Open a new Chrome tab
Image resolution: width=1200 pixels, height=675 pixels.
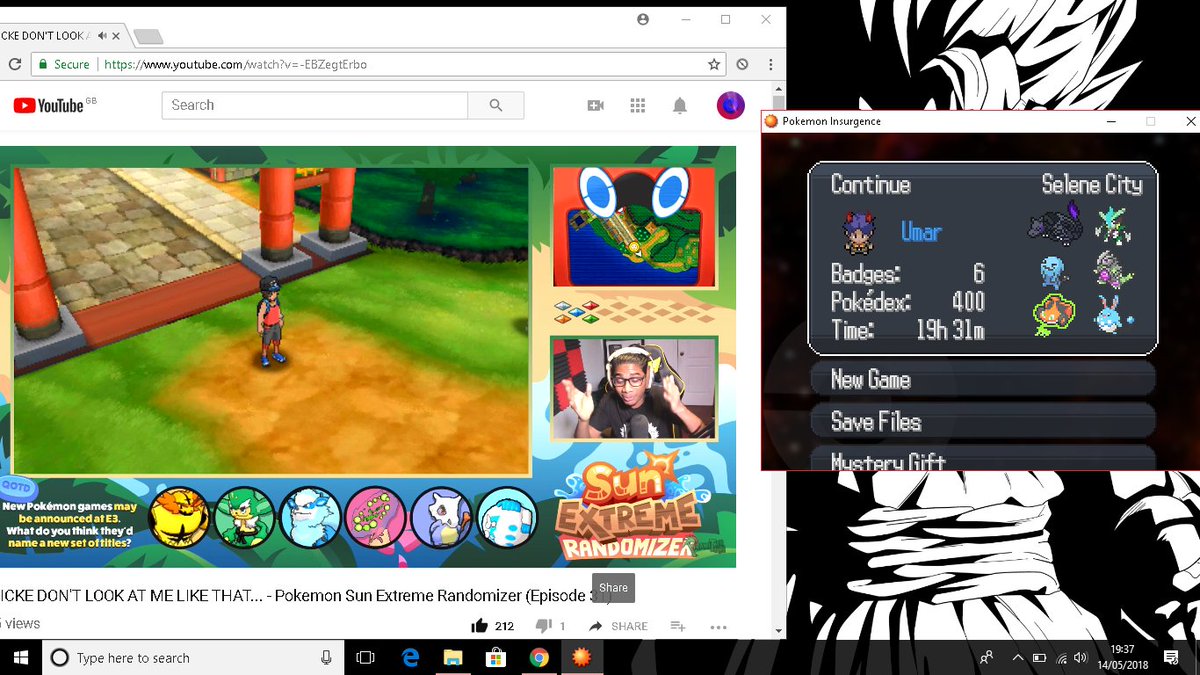point(147,37)
